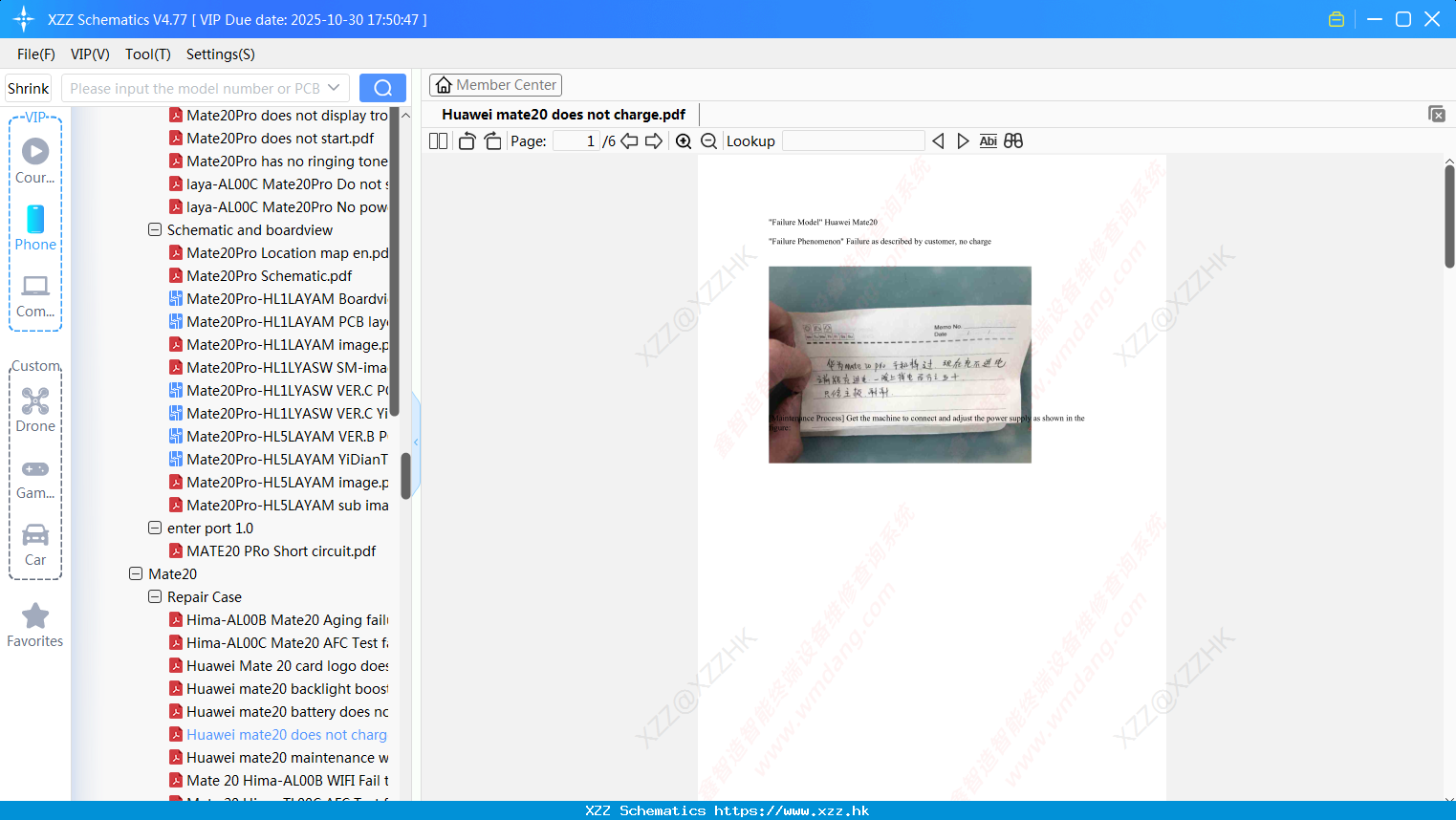
Task: Open the File(F) menu
Action: 36,54
